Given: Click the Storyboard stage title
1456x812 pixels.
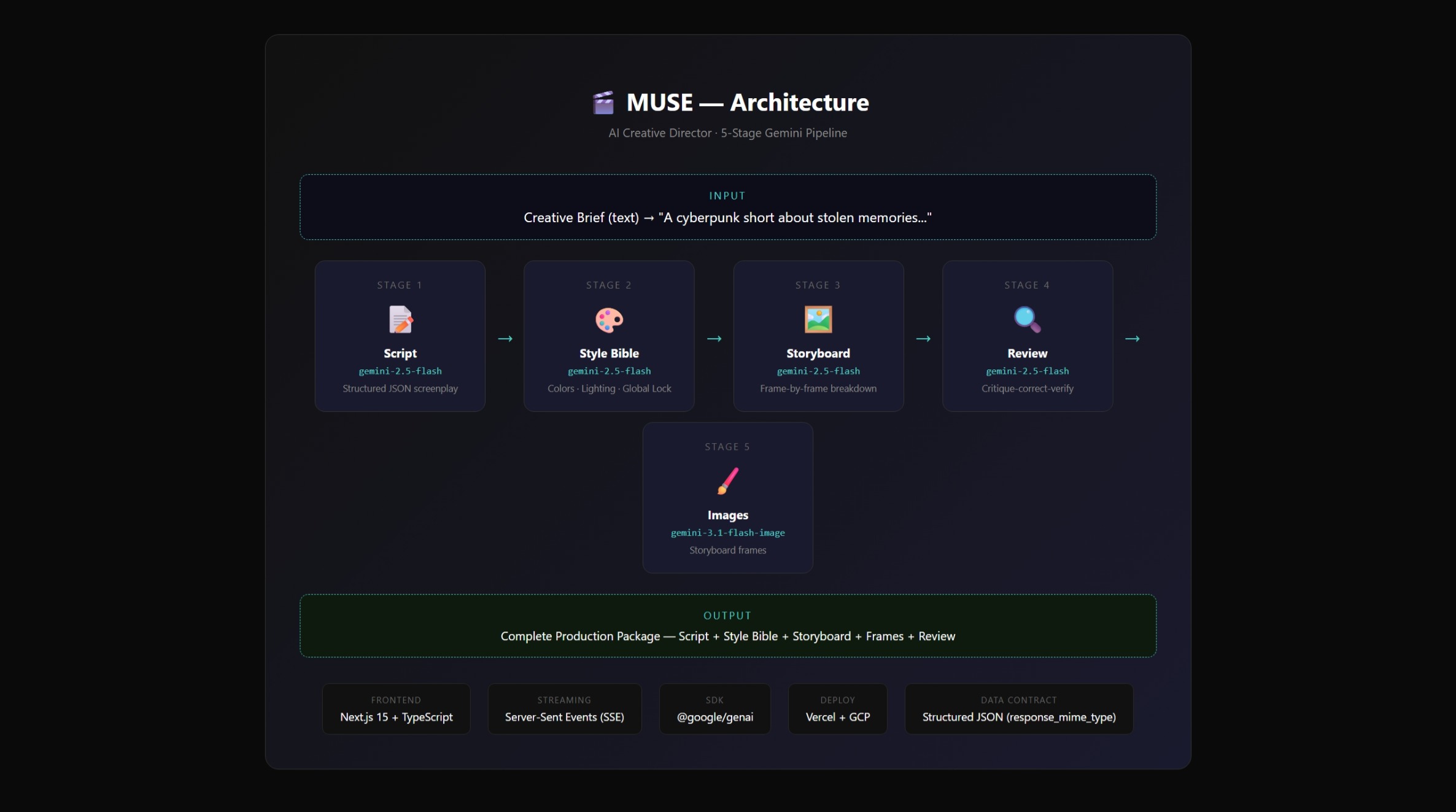Looking at the screenshot, I should [818, 354].
